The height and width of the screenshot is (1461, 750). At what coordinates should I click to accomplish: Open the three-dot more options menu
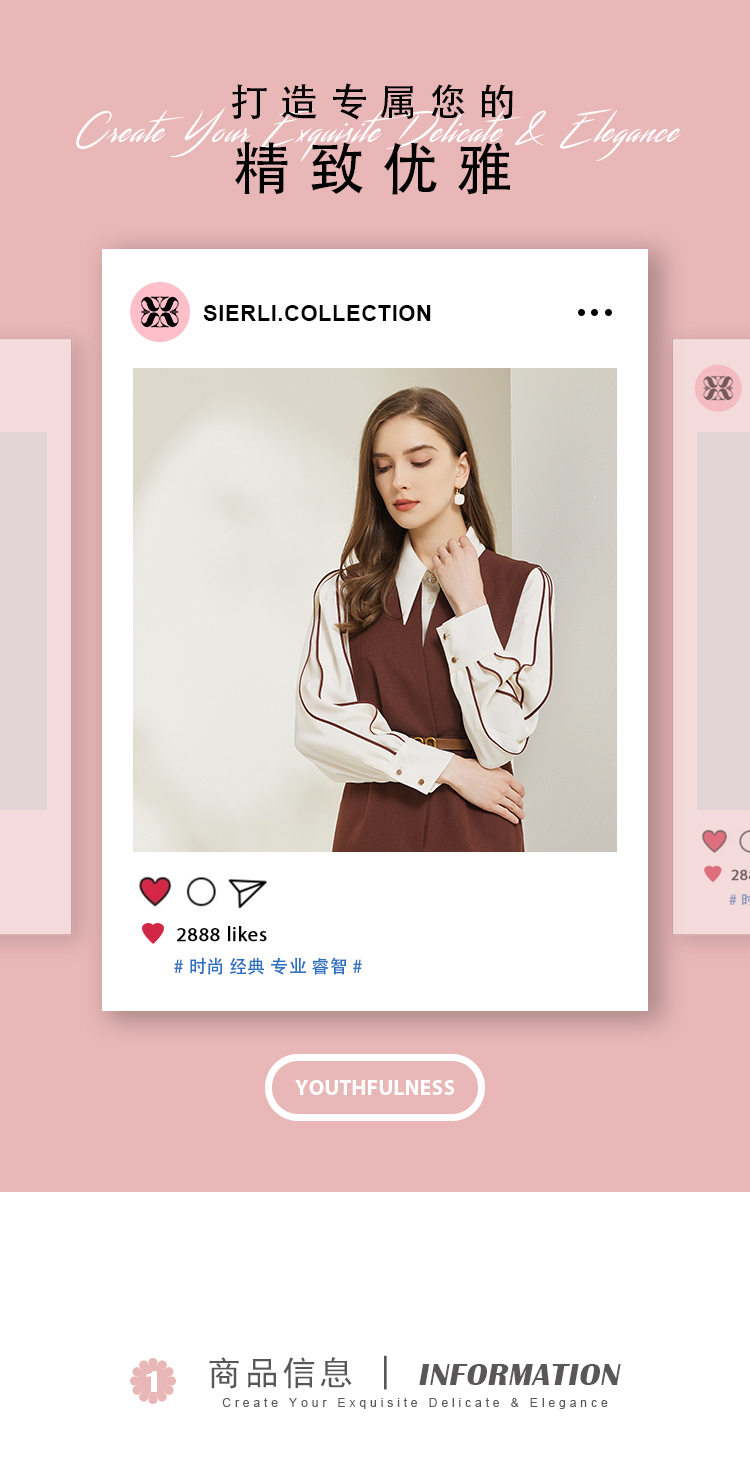(x=595, y=312)
